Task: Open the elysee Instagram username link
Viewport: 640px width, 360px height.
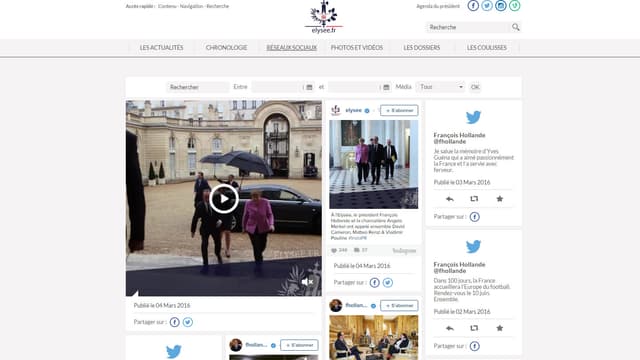Action: tap(353, 110)
